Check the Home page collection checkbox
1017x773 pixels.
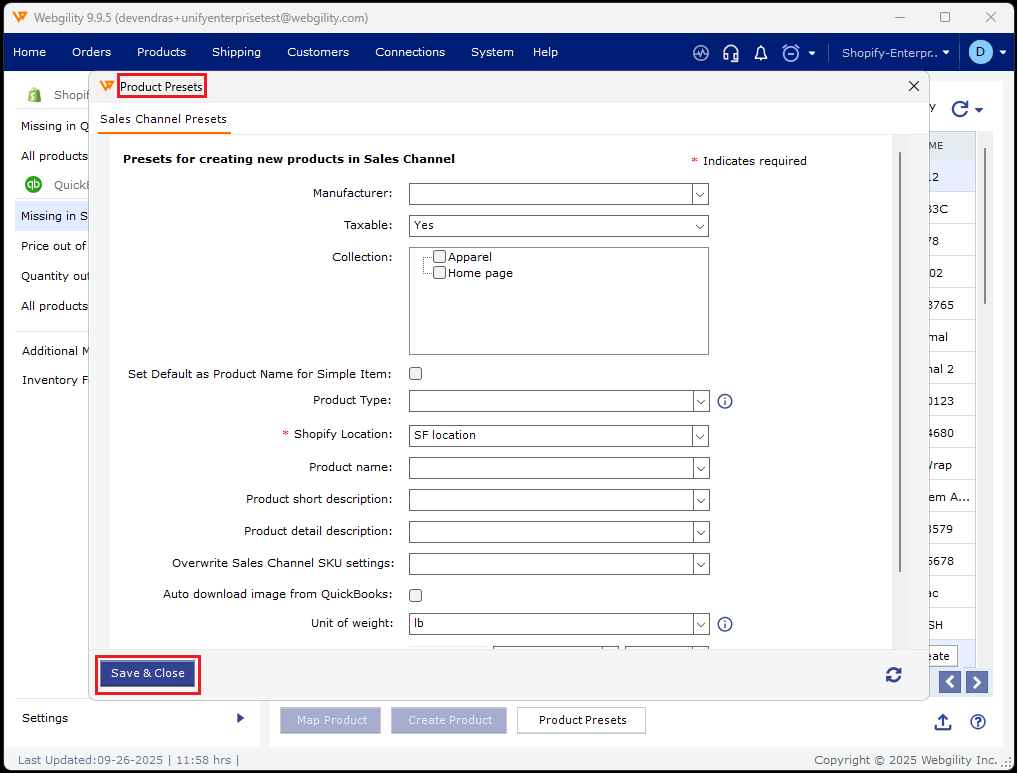click(x=439, y=272)
